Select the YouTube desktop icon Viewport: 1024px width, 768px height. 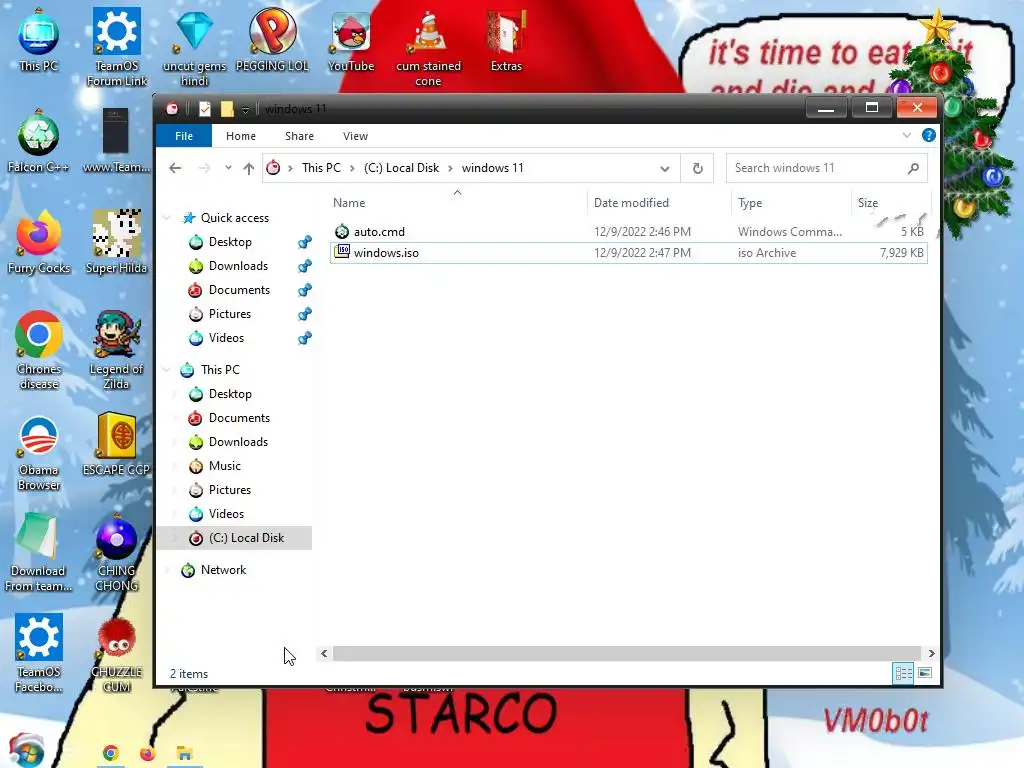pyautogui.click(x=351, y=40)
